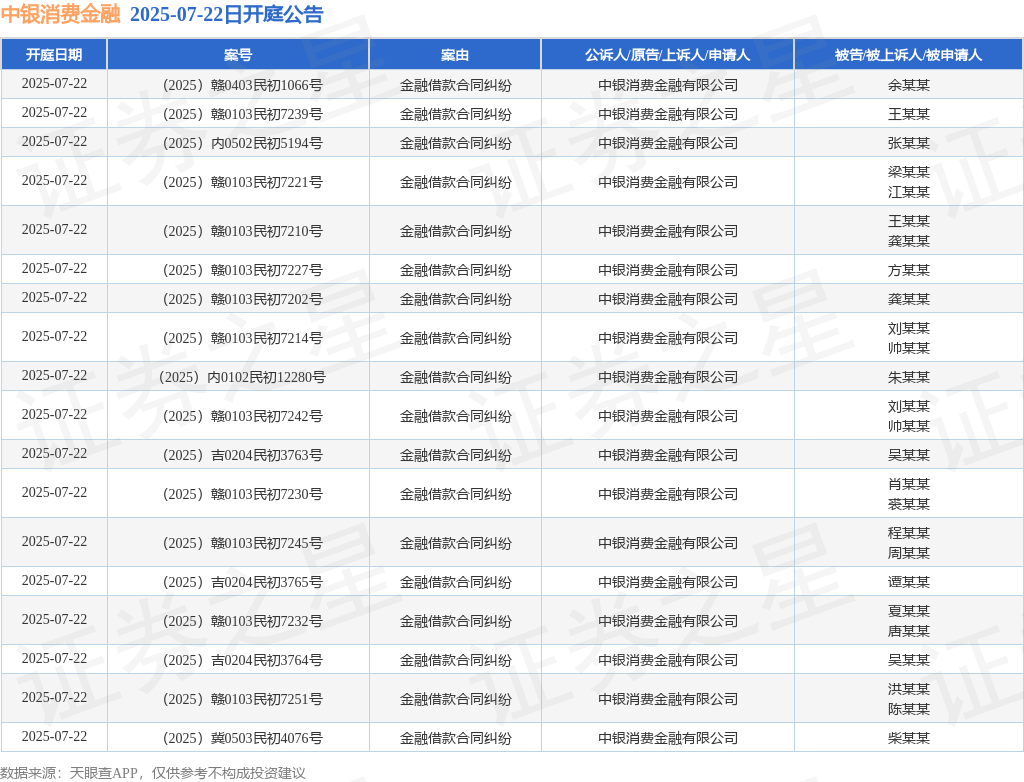
Task: Click case number (2025)内0102民初12280号
Action: pos(238,377)
